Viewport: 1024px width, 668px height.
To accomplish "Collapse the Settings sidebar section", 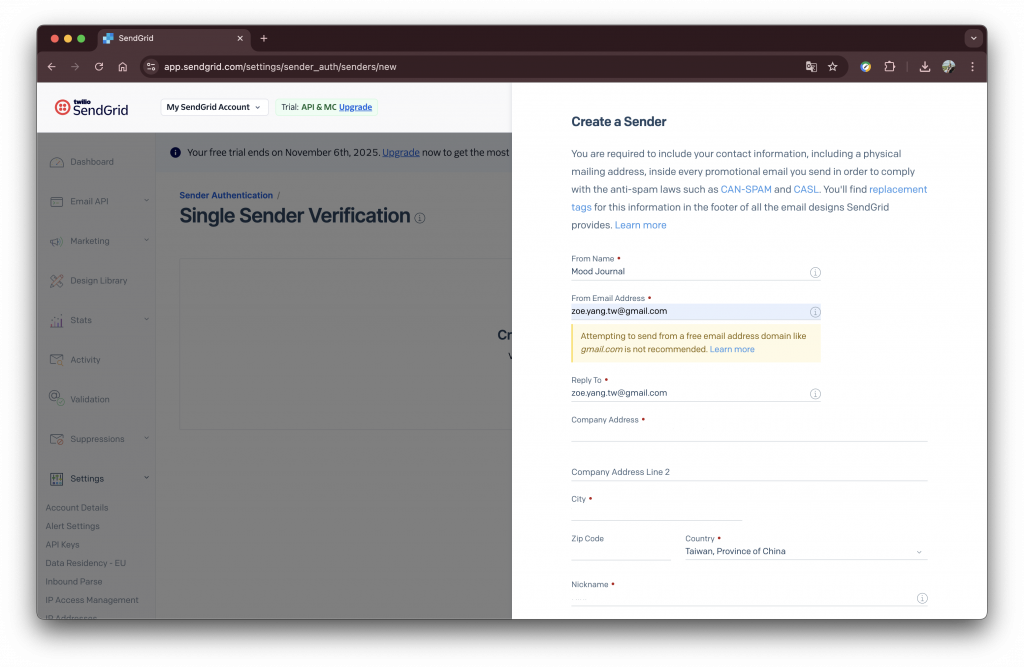I will 146,478.
